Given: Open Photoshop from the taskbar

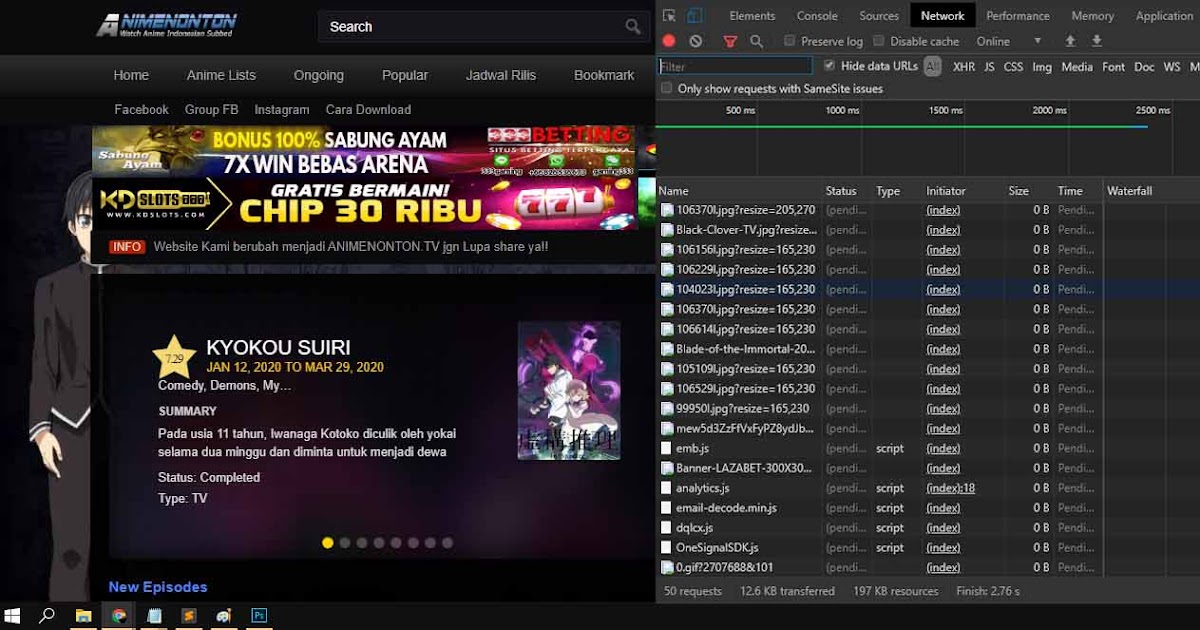Looking at the screenshot, I should click(x=259, y=616).
